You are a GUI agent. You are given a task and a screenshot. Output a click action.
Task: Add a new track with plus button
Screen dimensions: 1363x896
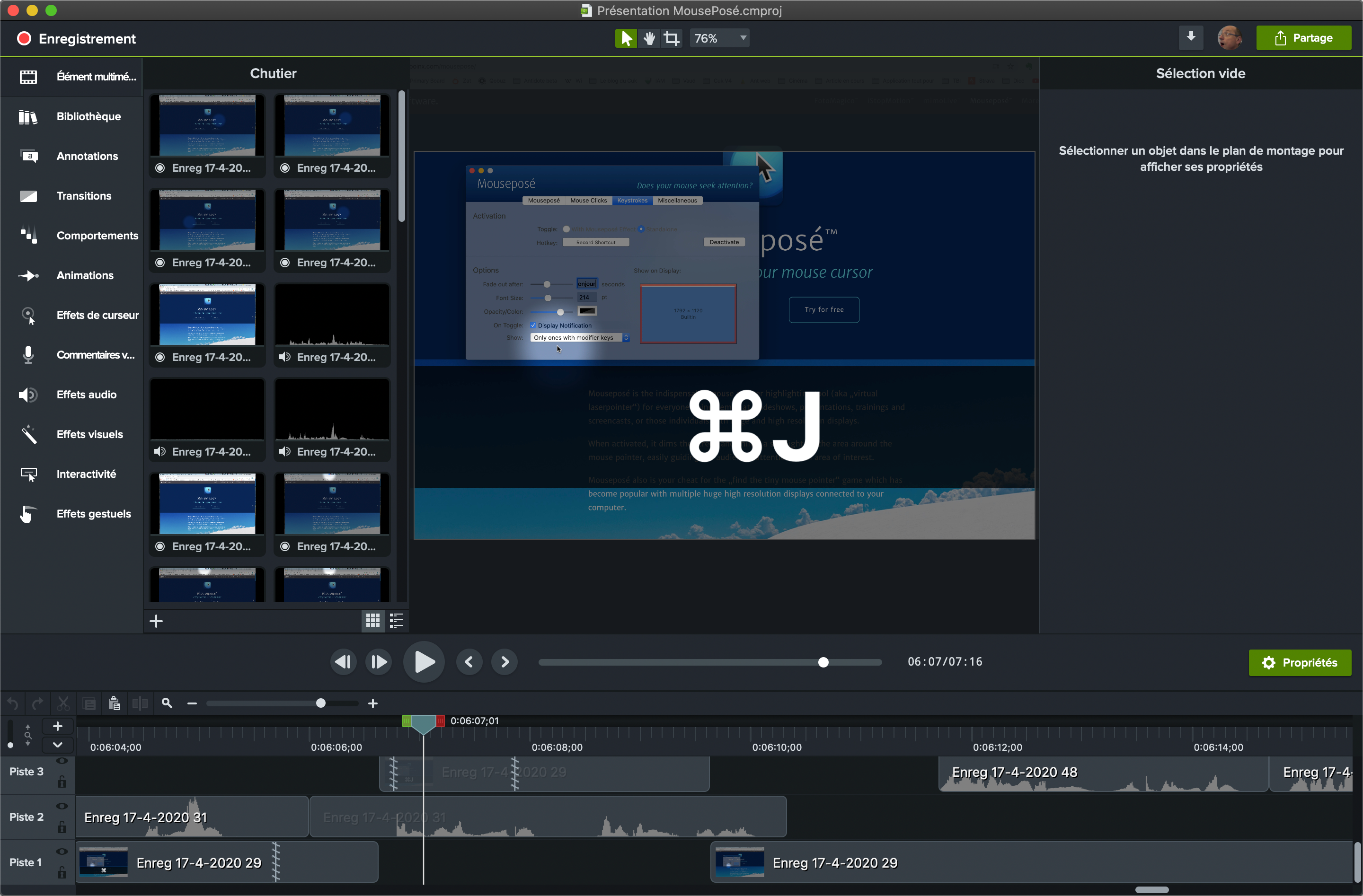click(x=58, y=727)
